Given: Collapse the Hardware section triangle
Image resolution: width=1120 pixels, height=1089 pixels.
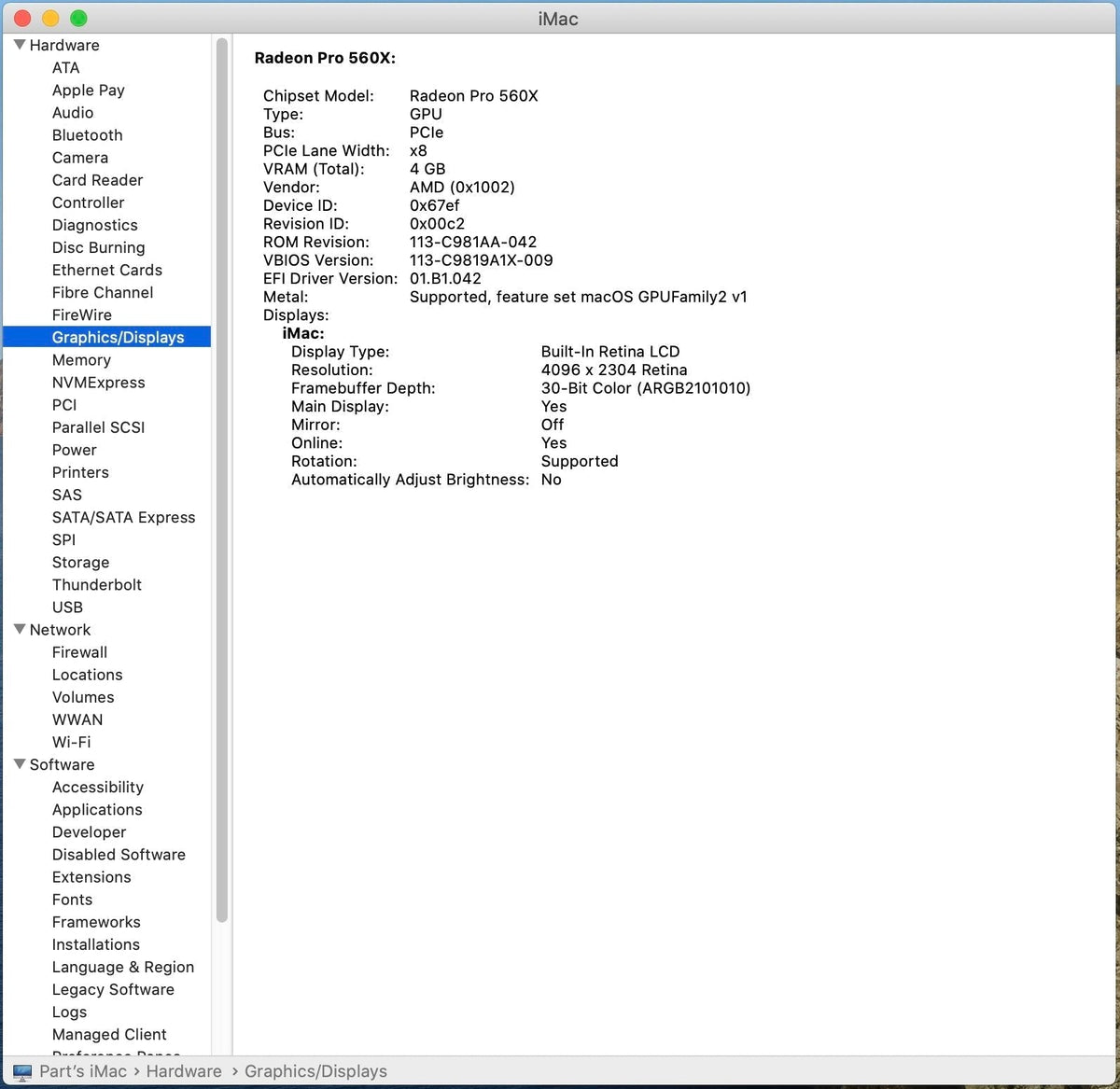Looking at the screenshot, I should (x=19, y=44).
